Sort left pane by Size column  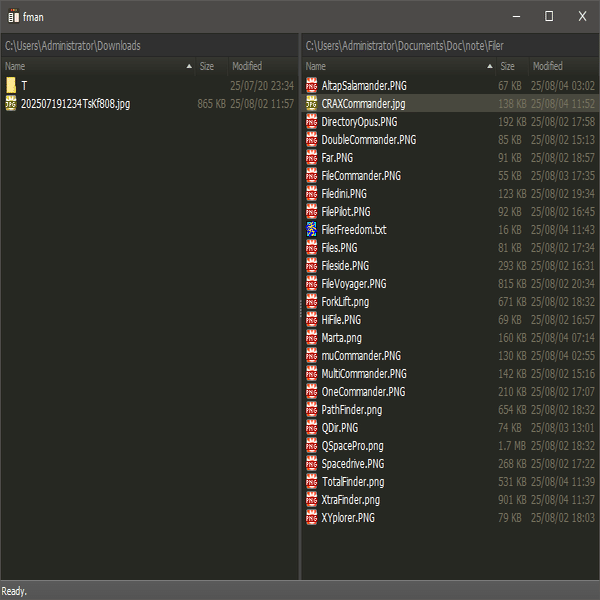pos(212,66)
